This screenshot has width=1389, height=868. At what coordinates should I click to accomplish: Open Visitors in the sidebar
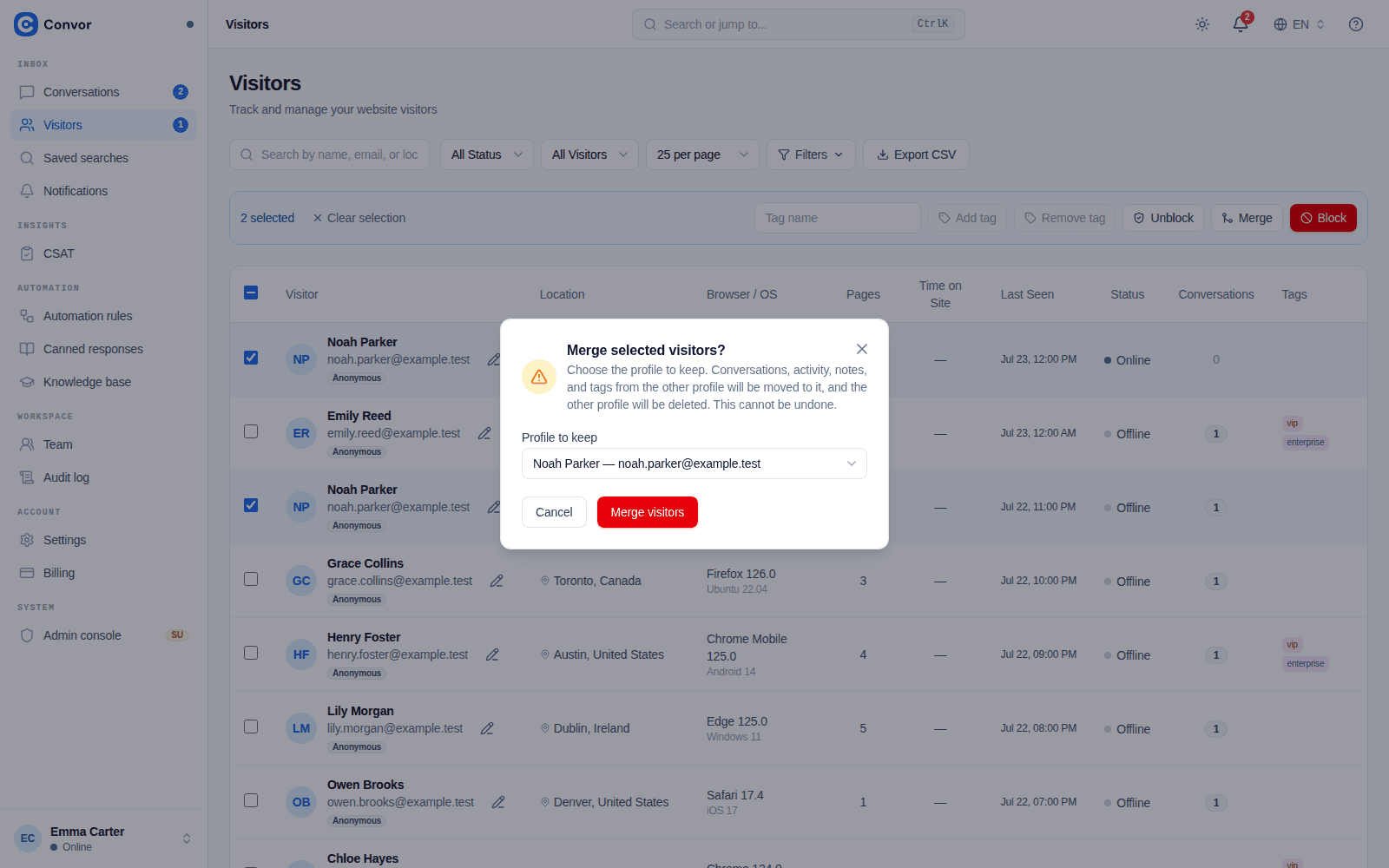[104, 125]
